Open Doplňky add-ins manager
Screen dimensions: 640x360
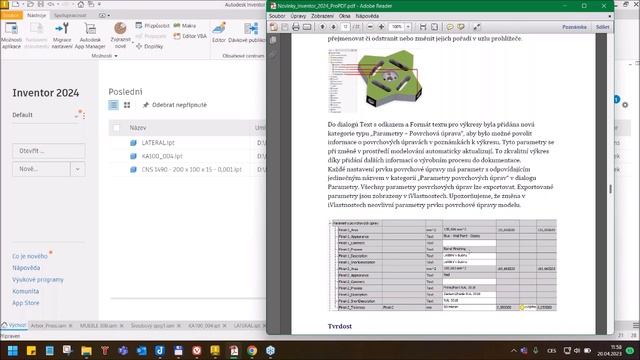(x=149, y=46)
